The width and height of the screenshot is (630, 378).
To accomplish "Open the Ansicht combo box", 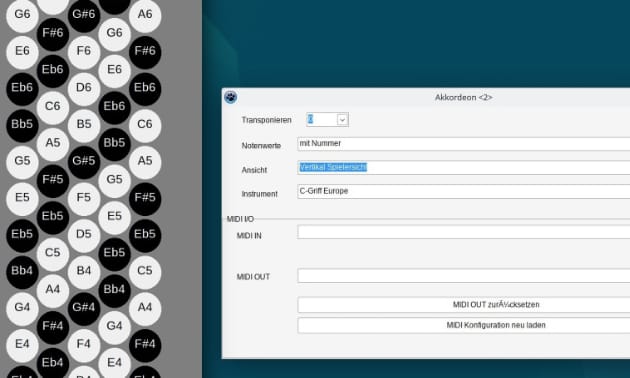I will tap(464, 167).
